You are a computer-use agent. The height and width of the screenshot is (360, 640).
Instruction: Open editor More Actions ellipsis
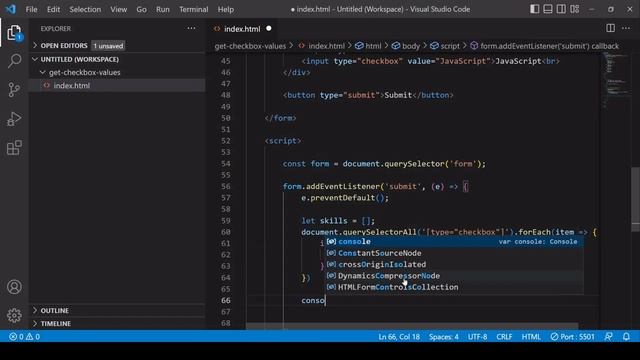tap(626, 28)
